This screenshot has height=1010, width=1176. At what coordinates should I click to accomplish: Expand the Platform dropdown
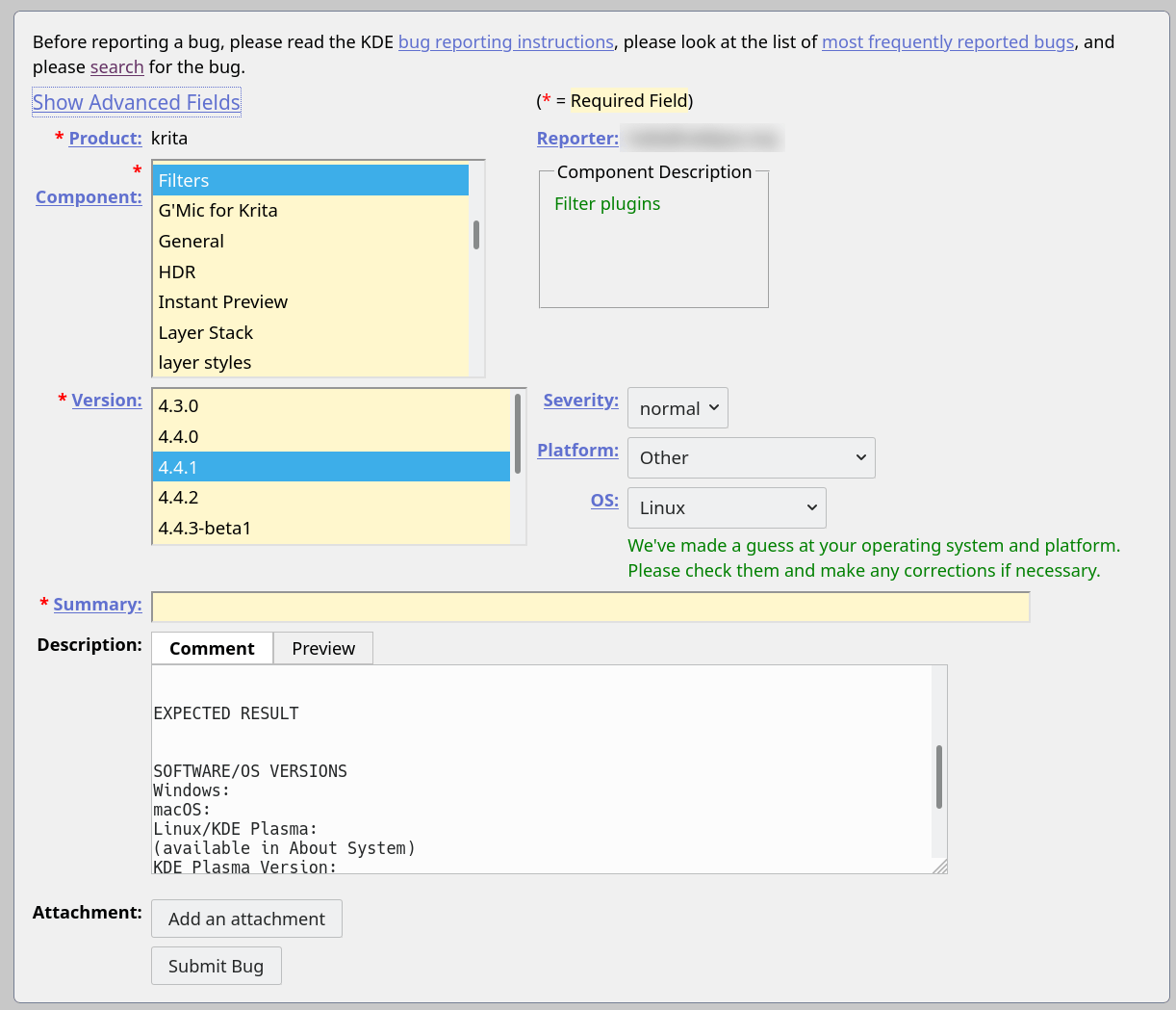[x=751, y=458]
